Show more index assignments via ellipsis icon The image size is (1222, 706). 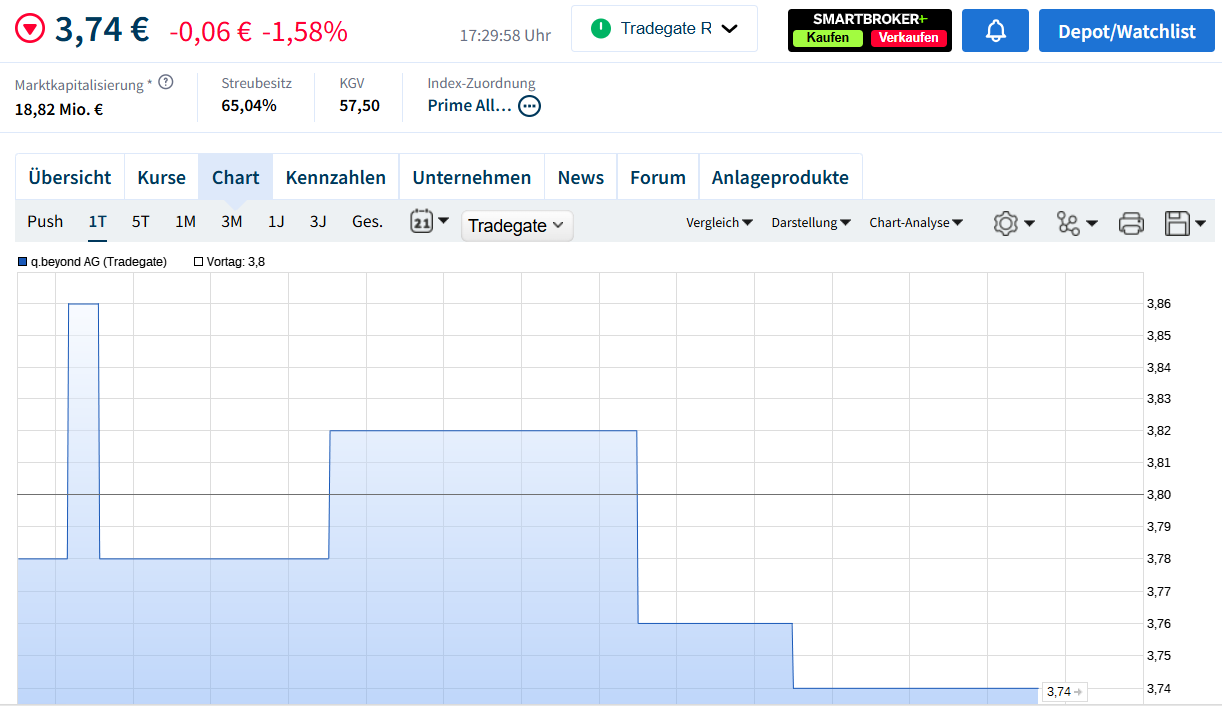click(529, 105)
